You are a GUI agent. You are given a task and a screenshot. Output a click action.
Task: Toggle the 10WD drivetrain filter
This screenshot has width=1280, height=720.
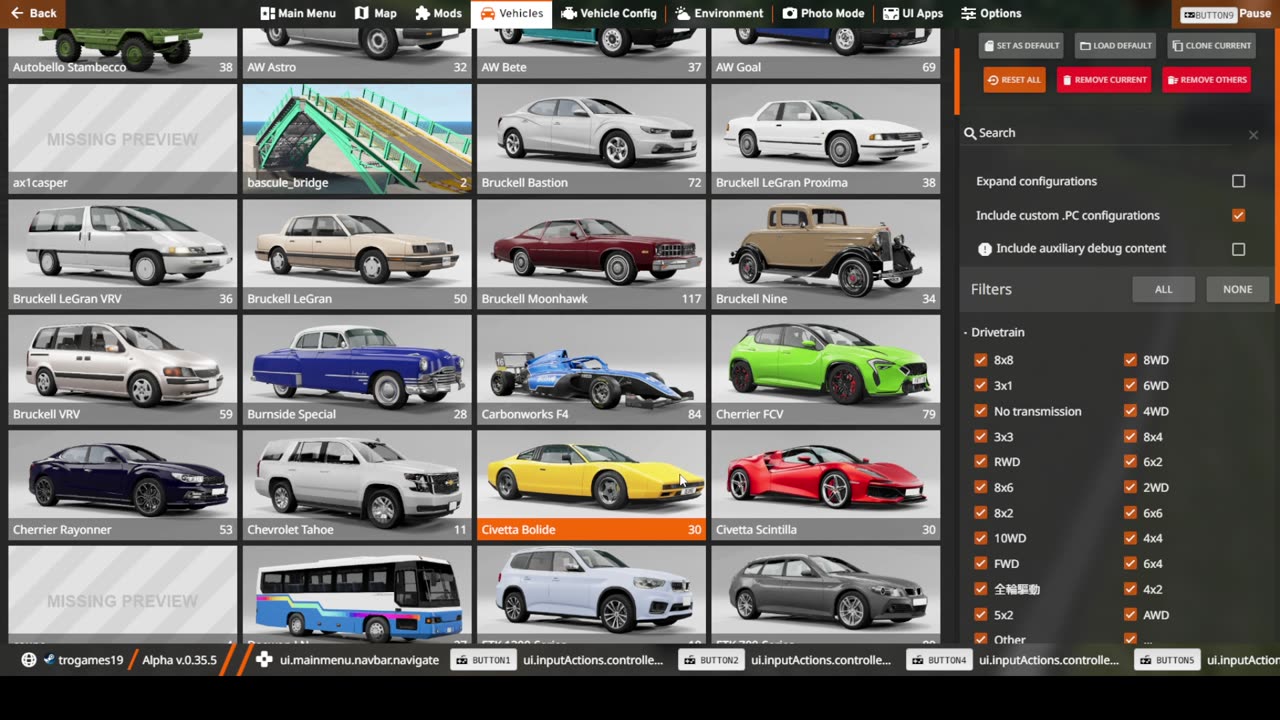[x=980, y=538]
